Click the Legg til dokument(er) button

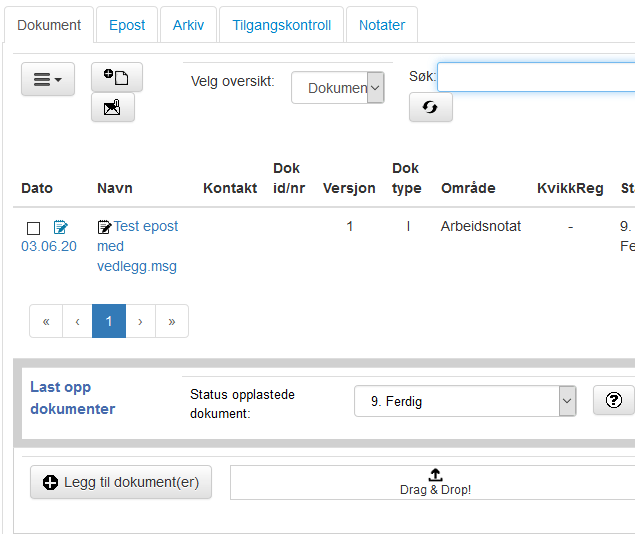(x=121, y=482)
